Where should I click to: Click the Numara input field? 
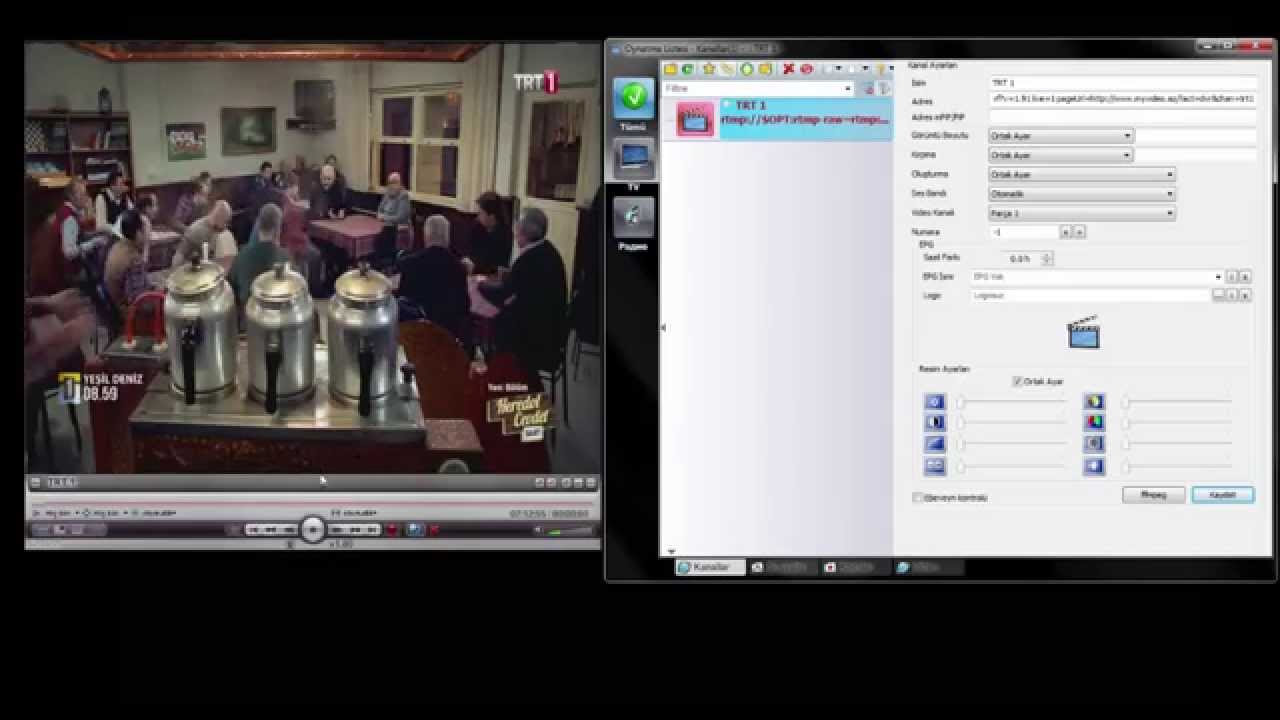(1023, 232)
